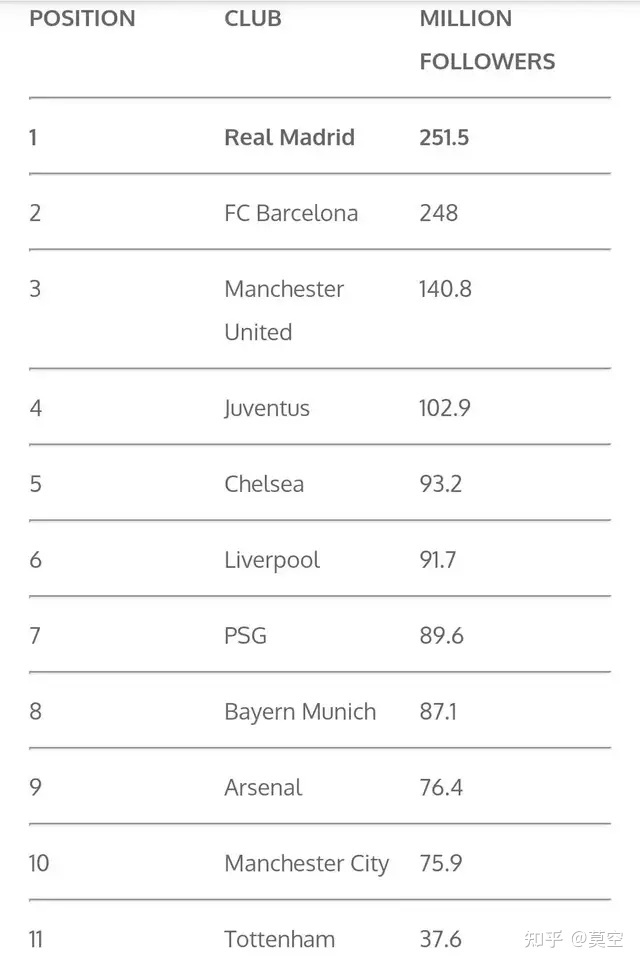
Task: Click the Arsenal club entry
Action: coord(263,788)
